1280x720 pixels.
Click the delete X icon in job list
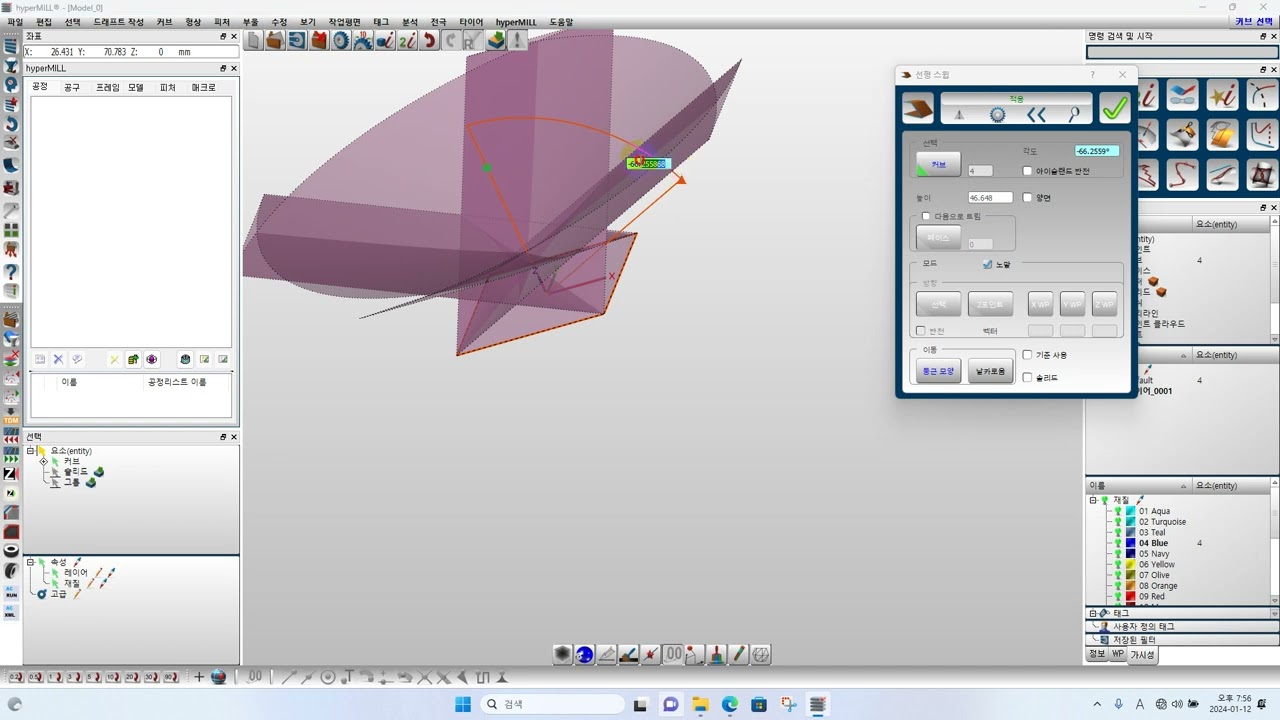coord(58,360)
